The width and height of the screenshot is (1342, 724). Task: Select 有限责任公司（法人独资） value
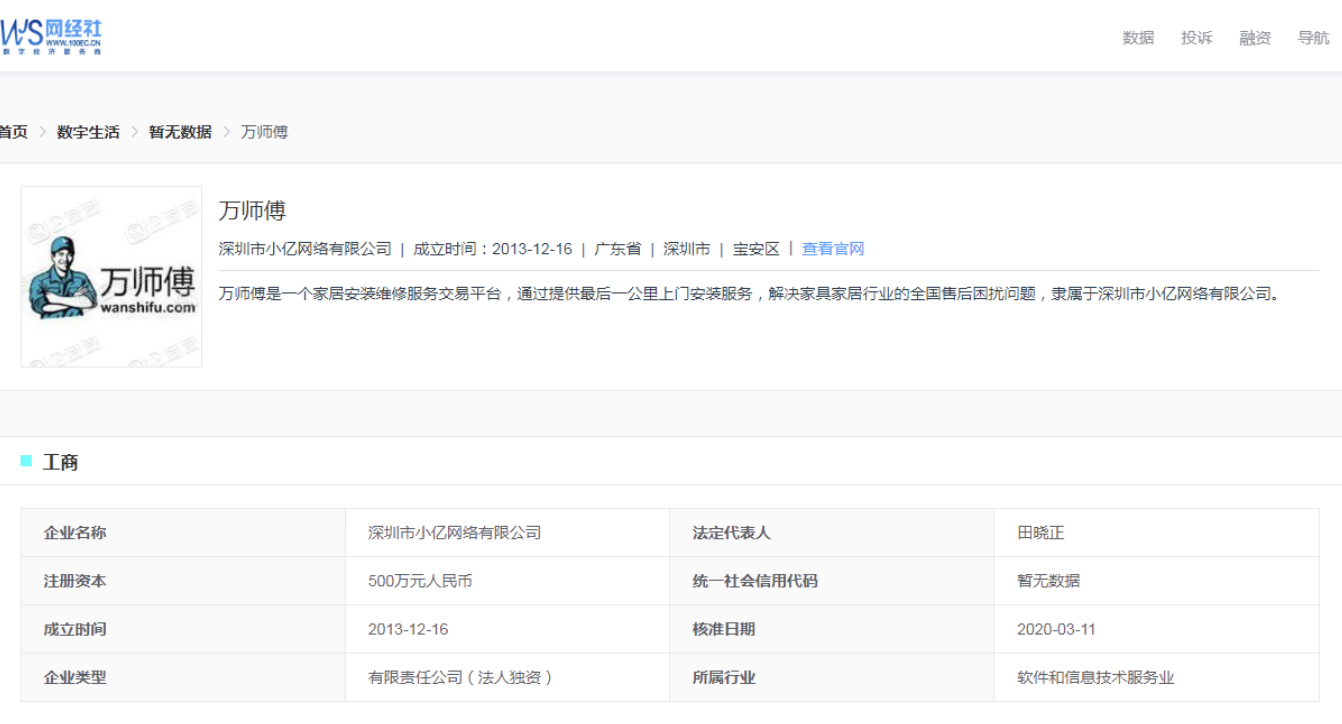461,677
